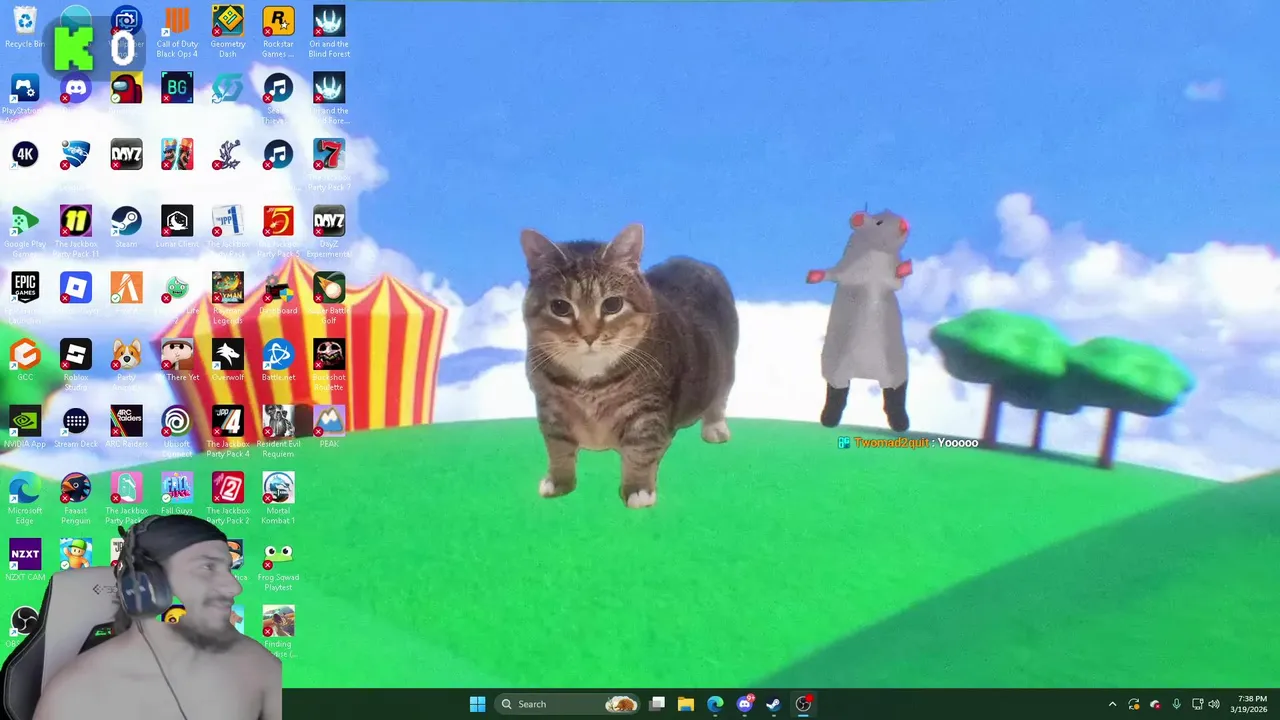Select The Jackbox Party Pack 5
Image resolution: width=1280 pixels, height=720 pixels.
(278, 231)
